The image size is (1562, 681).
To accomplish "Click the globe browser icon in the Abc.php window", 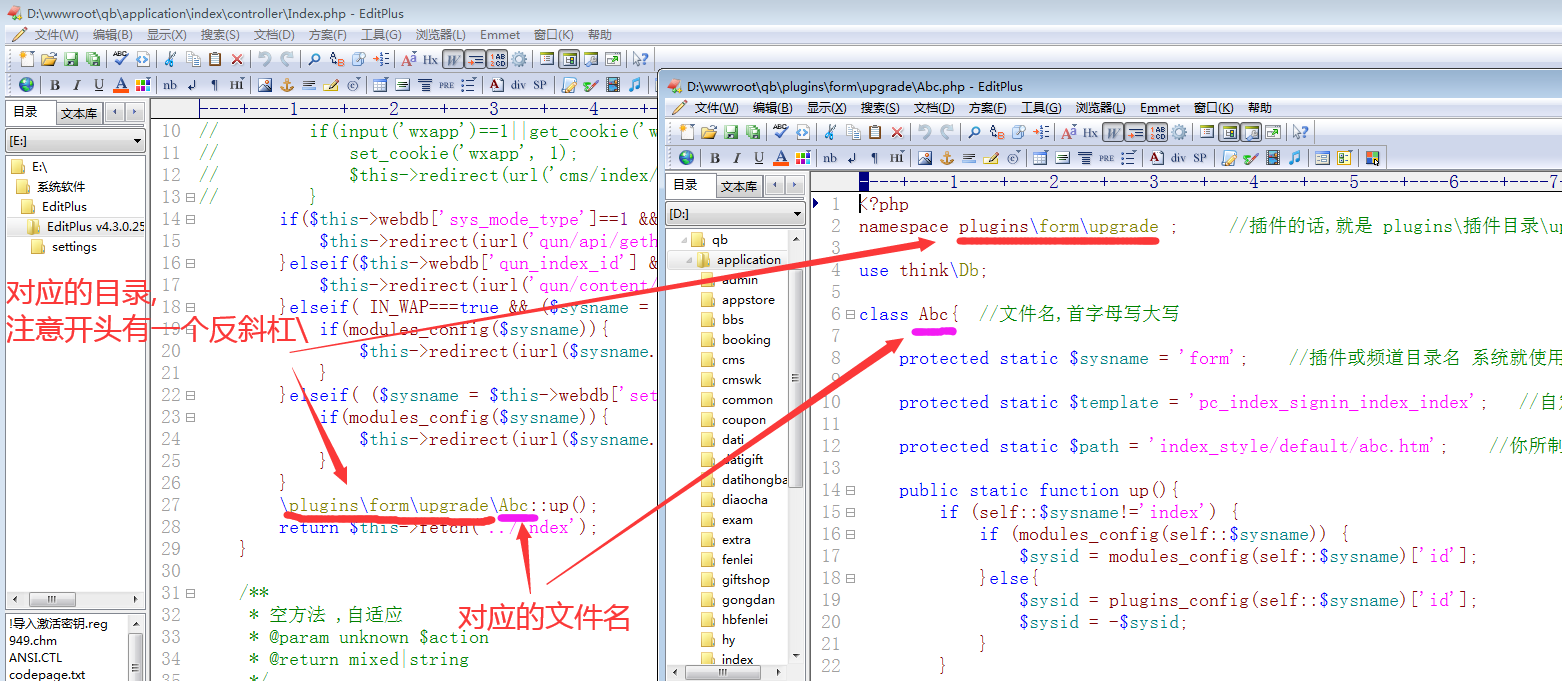I will pos(686,158).
